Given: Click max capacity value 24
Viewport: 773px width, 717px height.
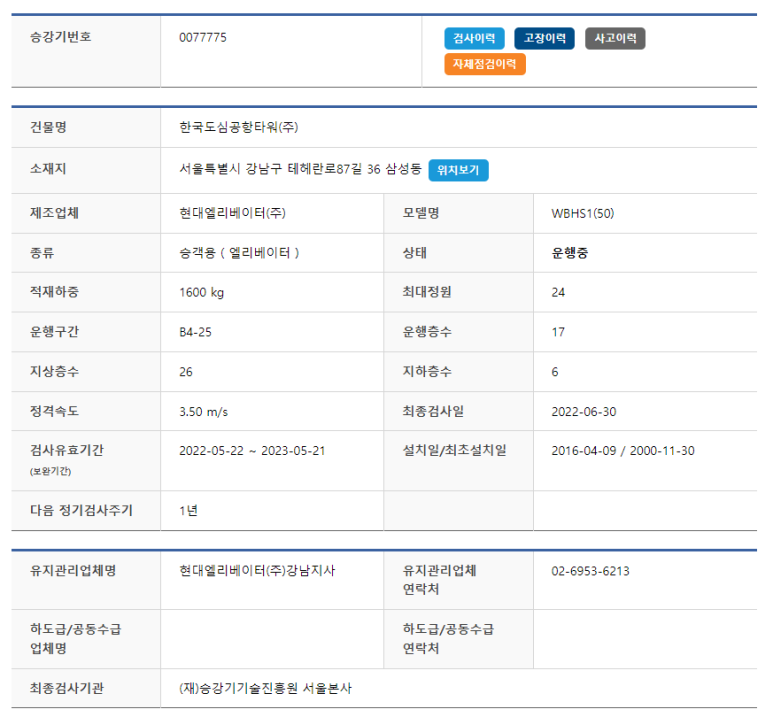Looking at the screenshot, I should [558, 292].
